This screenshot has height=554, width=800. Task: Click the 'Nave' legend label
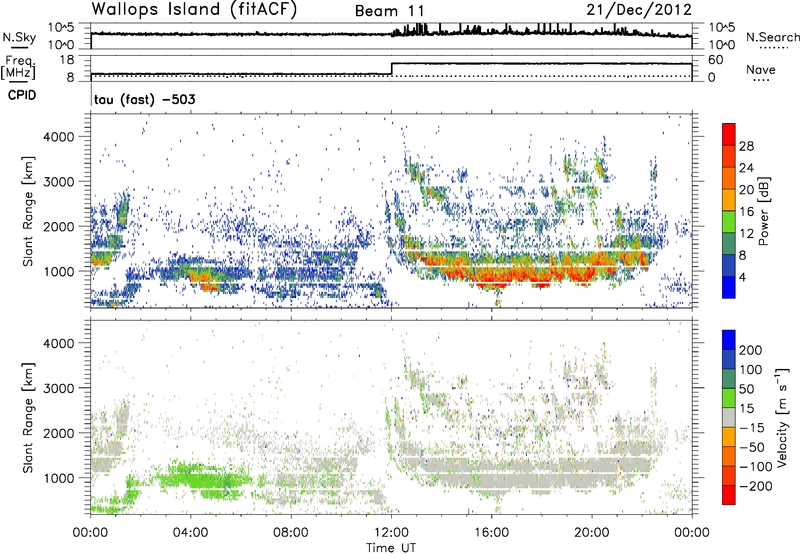click(761, 70)
